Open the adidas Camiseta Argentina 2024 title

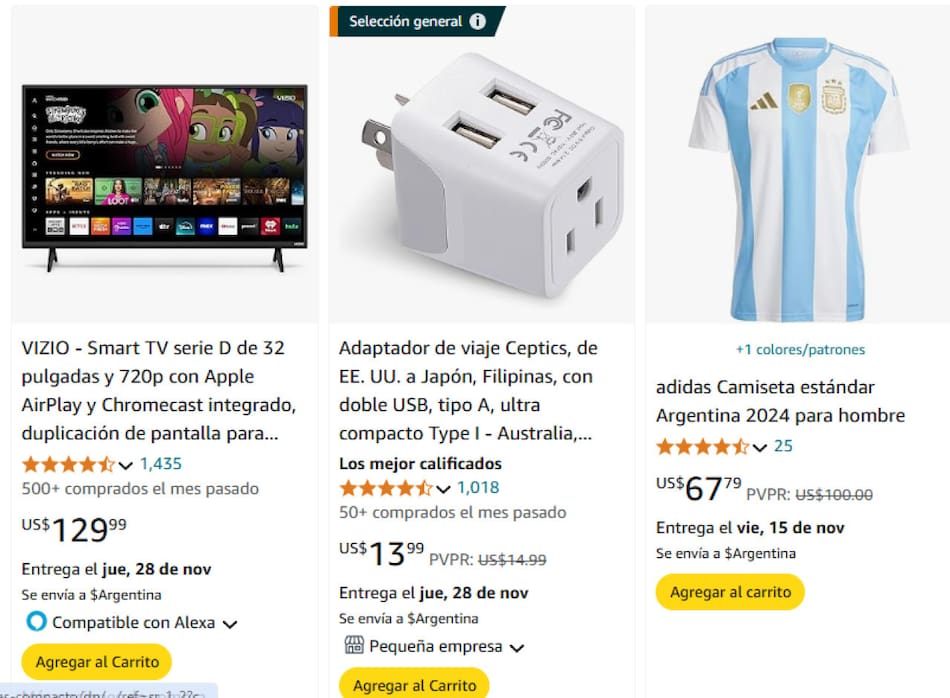(780, 401)
